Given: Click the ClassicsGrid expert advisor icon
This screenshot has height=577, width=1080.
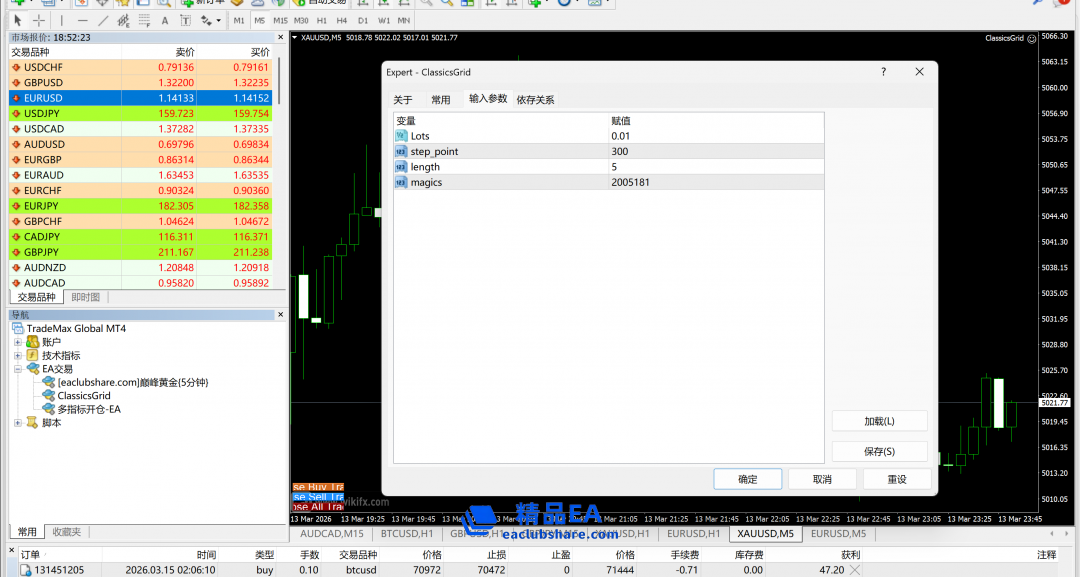Looking at the screenshot, I should [x=49, y=396].
